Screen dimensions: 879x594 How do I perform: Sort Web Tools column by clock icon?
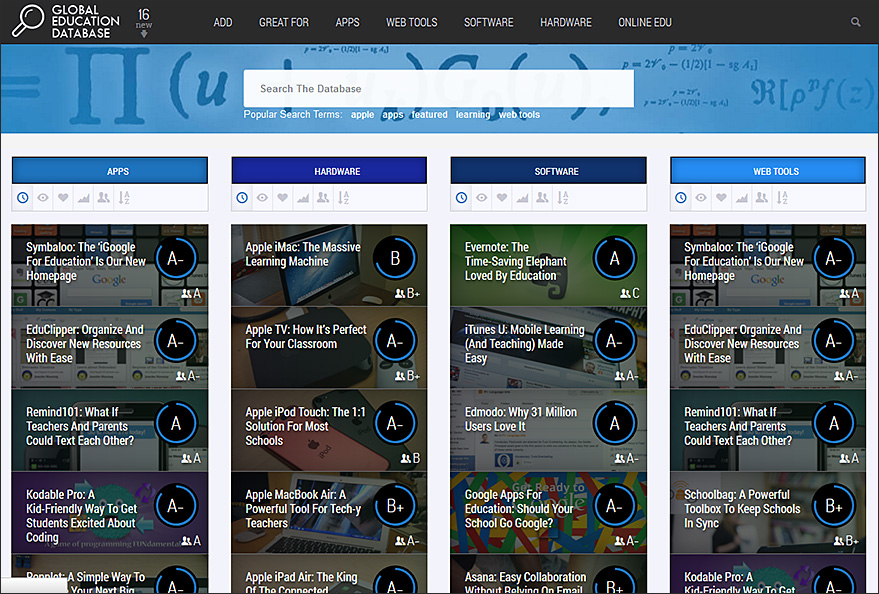click(681, 198)
